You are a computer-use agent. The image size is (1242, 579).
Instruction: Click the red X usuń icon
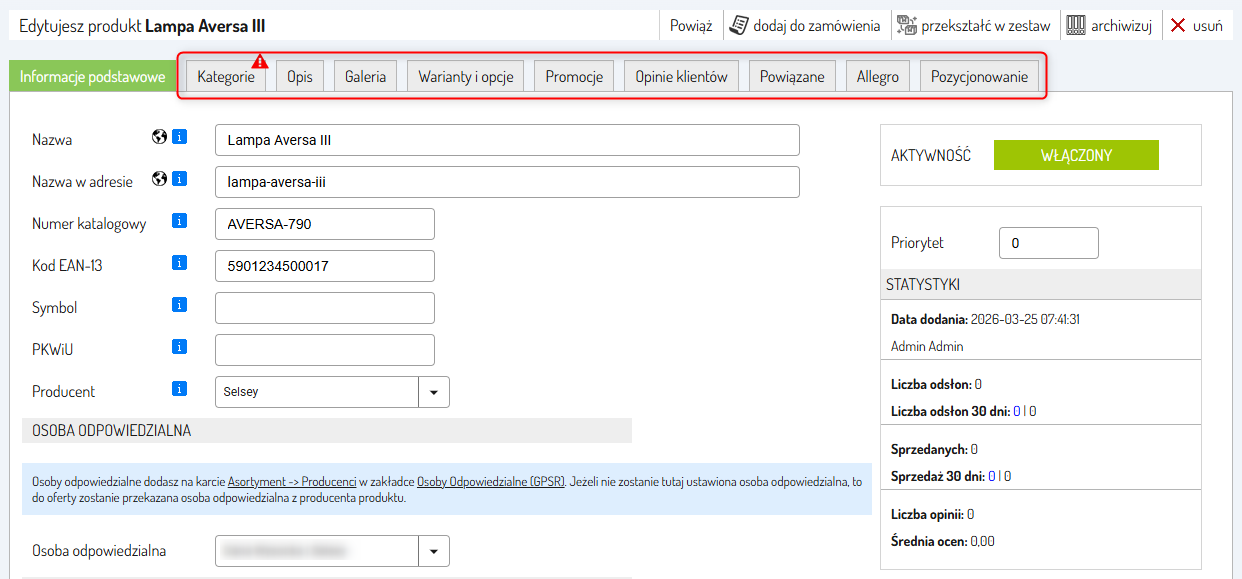click(x=1178, y=26)
